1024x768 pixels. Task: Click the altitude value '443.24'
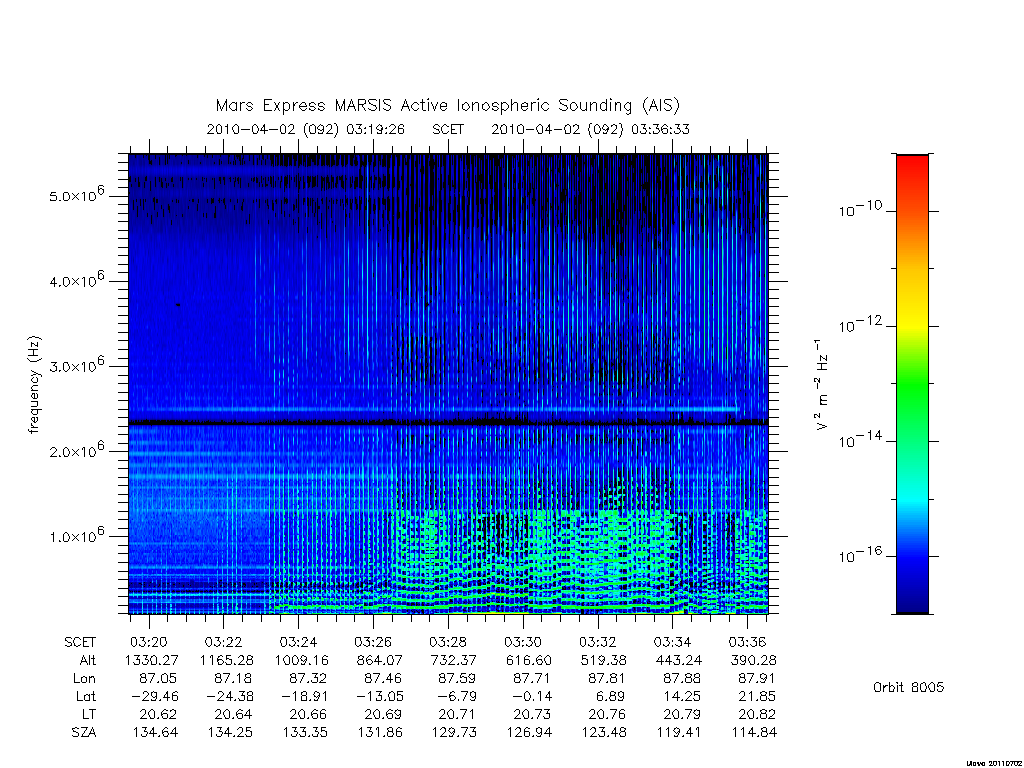pos(677,660)
